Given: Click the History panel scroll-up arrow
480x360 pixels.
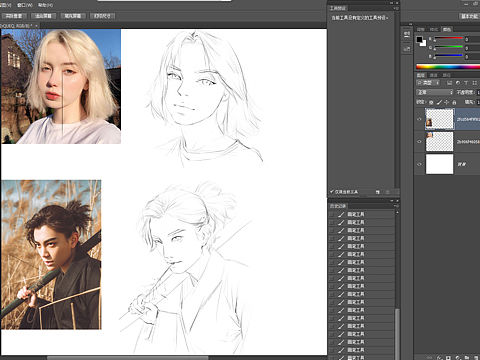Looking at the screenshot, I should pos(397,213).
